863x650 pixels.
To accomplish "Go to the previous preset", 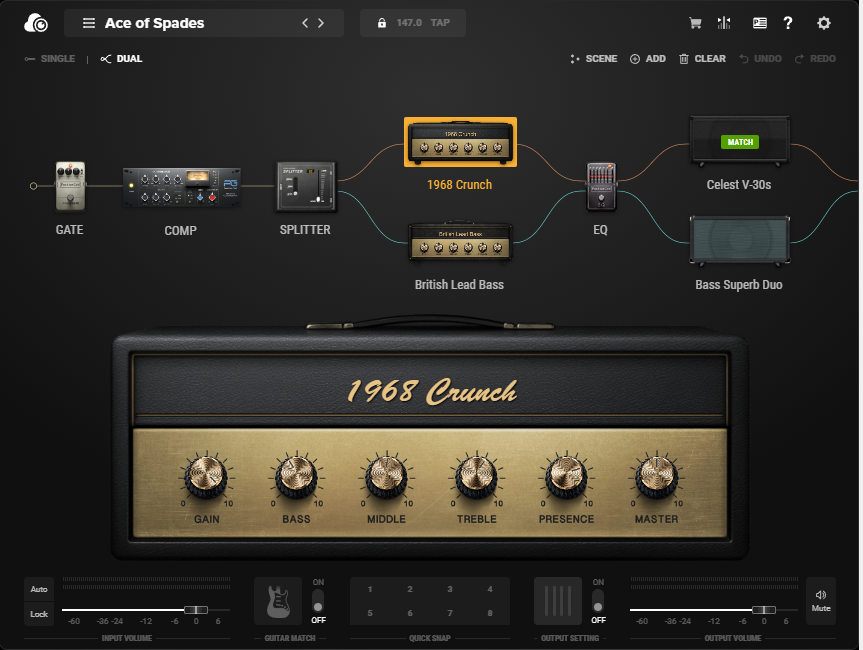I will coord(305,23).
